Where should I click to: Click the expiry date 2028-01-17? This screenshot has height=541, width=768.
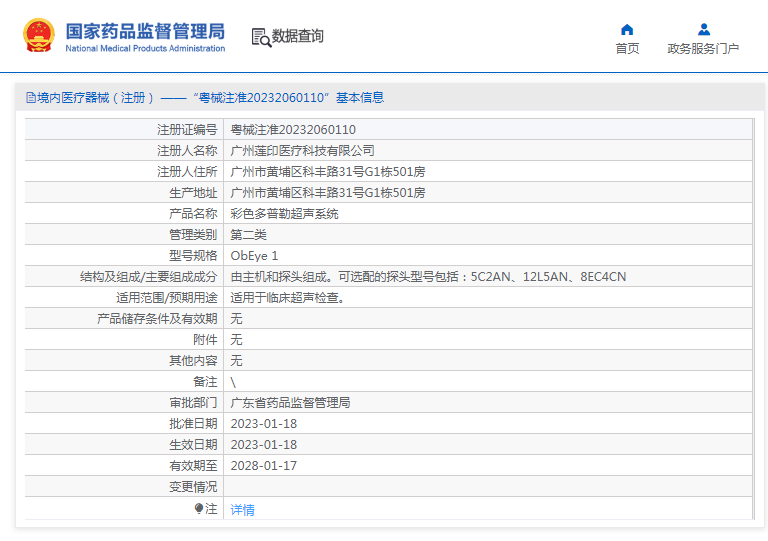(x=264, y=466)
